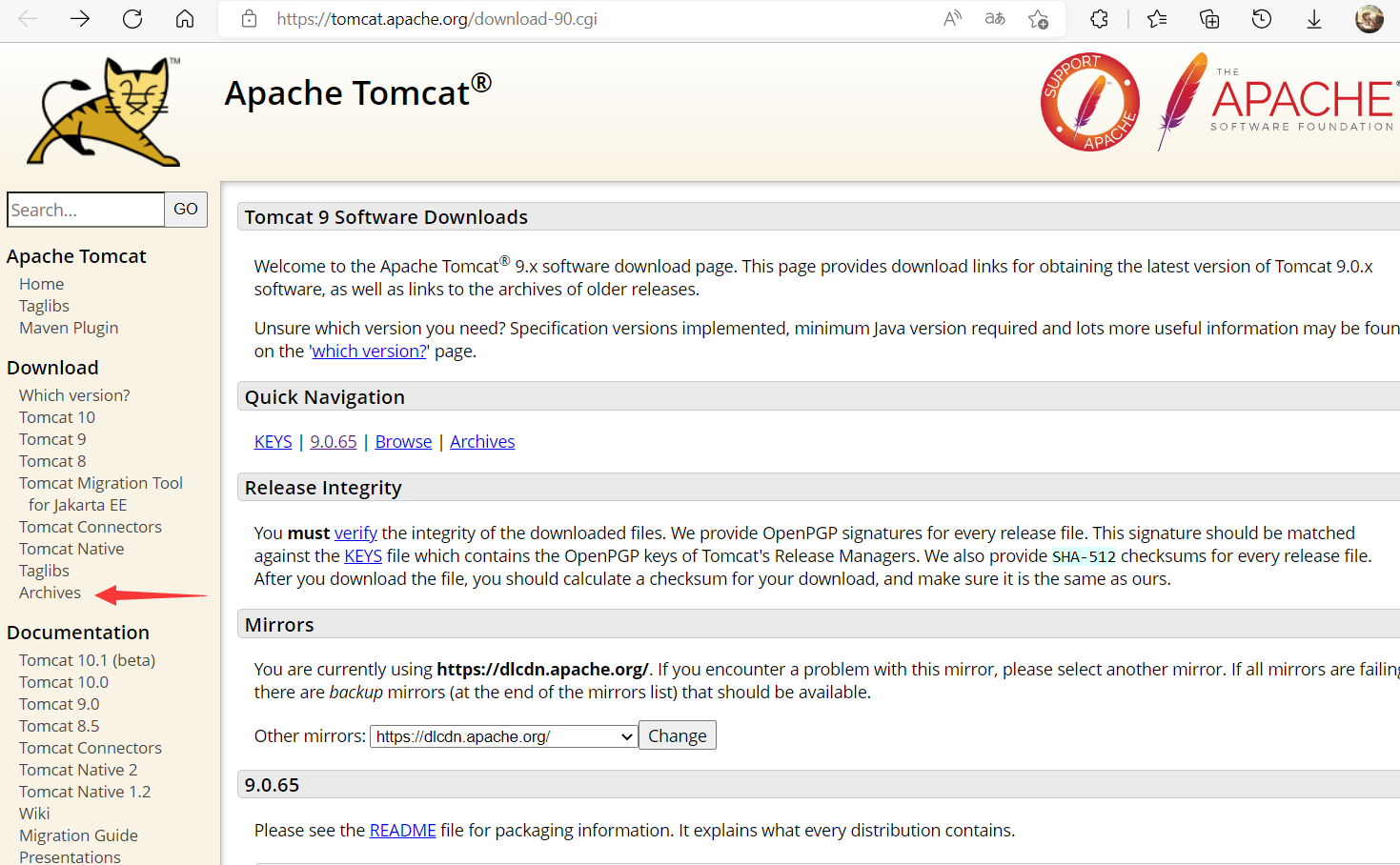Click the Tomcat 9 Software Downloads heading
The width and height of the screenshot is (1400, 865).
click(x=386, y=217)
